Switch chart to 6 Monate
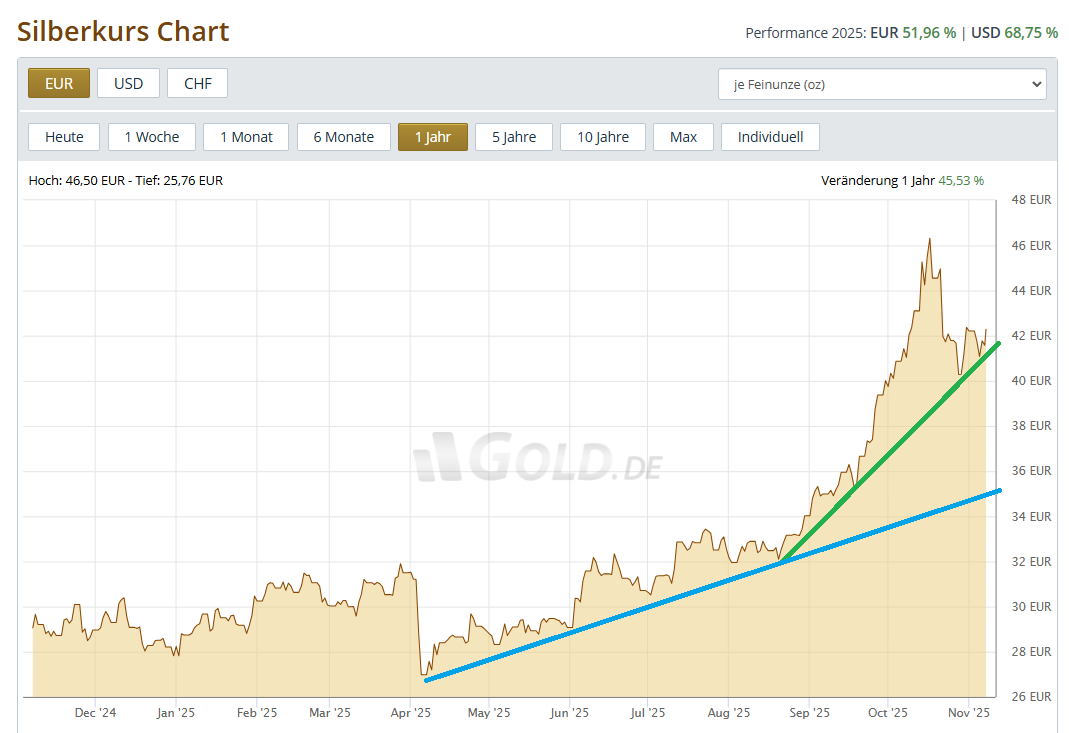The image size is (1069, 733). tap(343, 137)
